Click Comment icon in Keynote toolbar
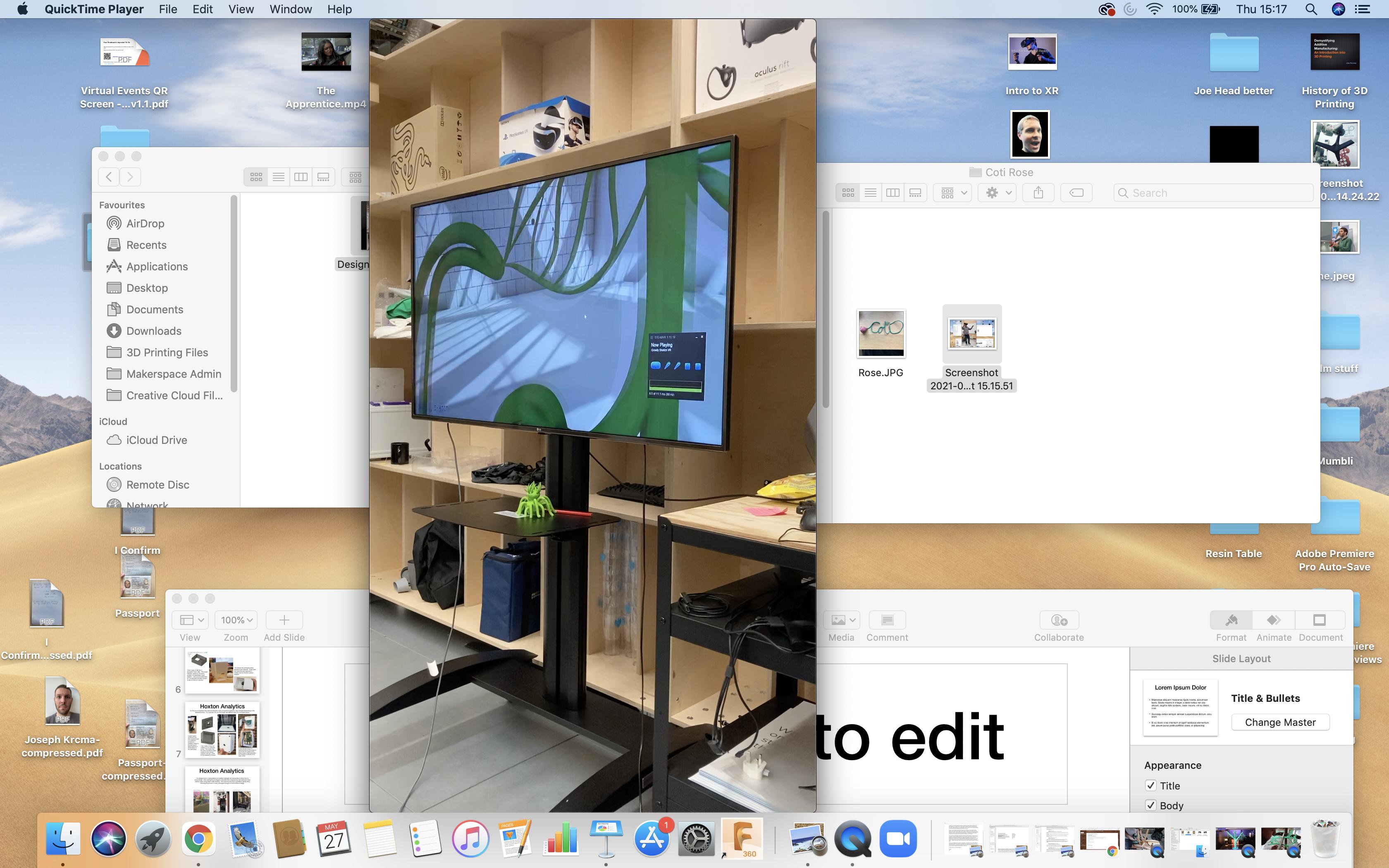This screenshot has width=1389, height=868. pos(887,620)
